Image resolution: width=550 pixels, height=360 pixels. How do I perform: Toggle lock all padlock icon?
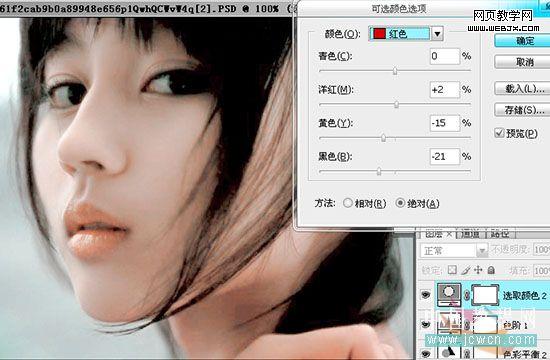pyautogui.click(x=491, y=270)
